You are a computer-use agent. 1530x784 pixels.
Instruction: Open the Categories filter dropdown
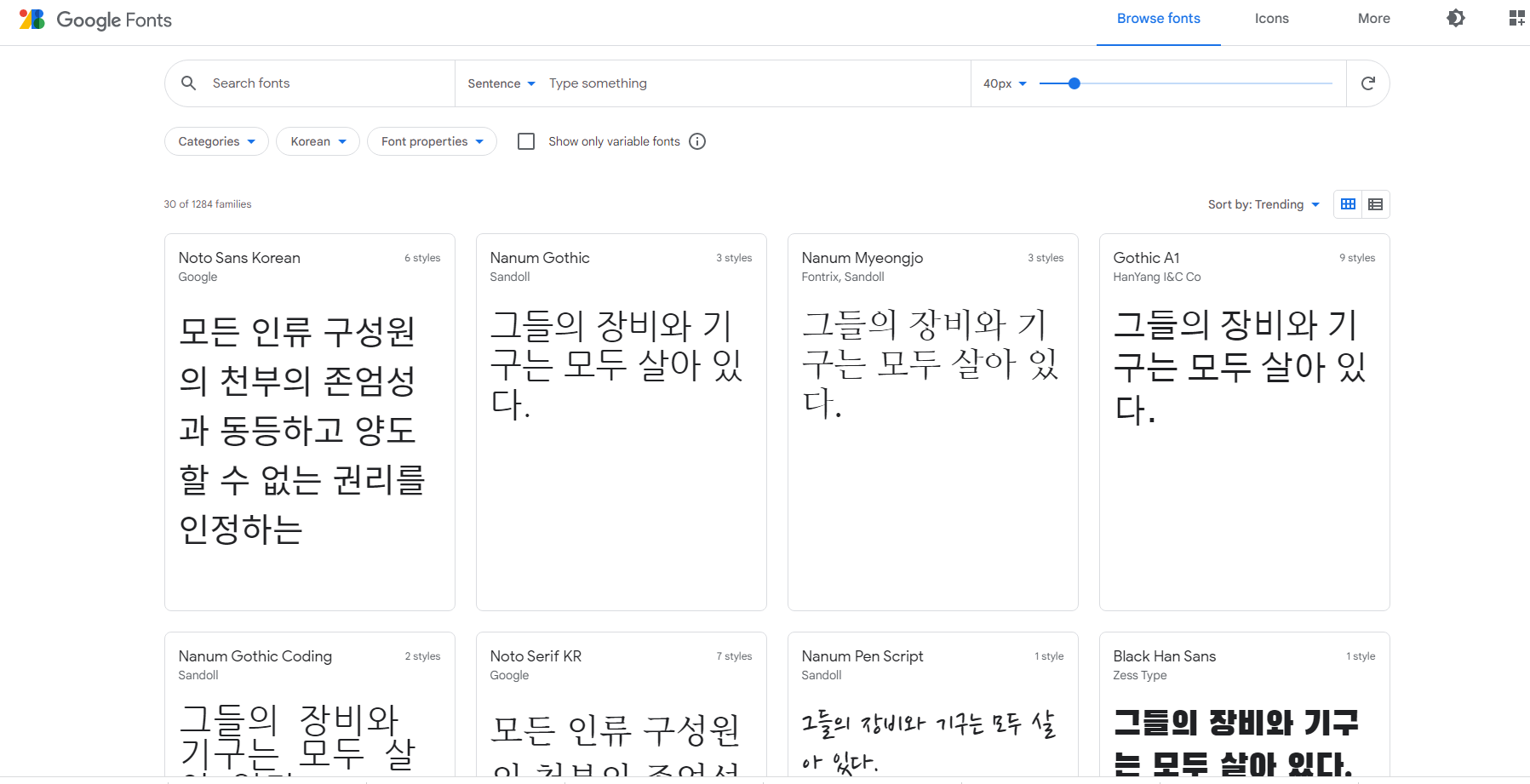pos(216,141)
